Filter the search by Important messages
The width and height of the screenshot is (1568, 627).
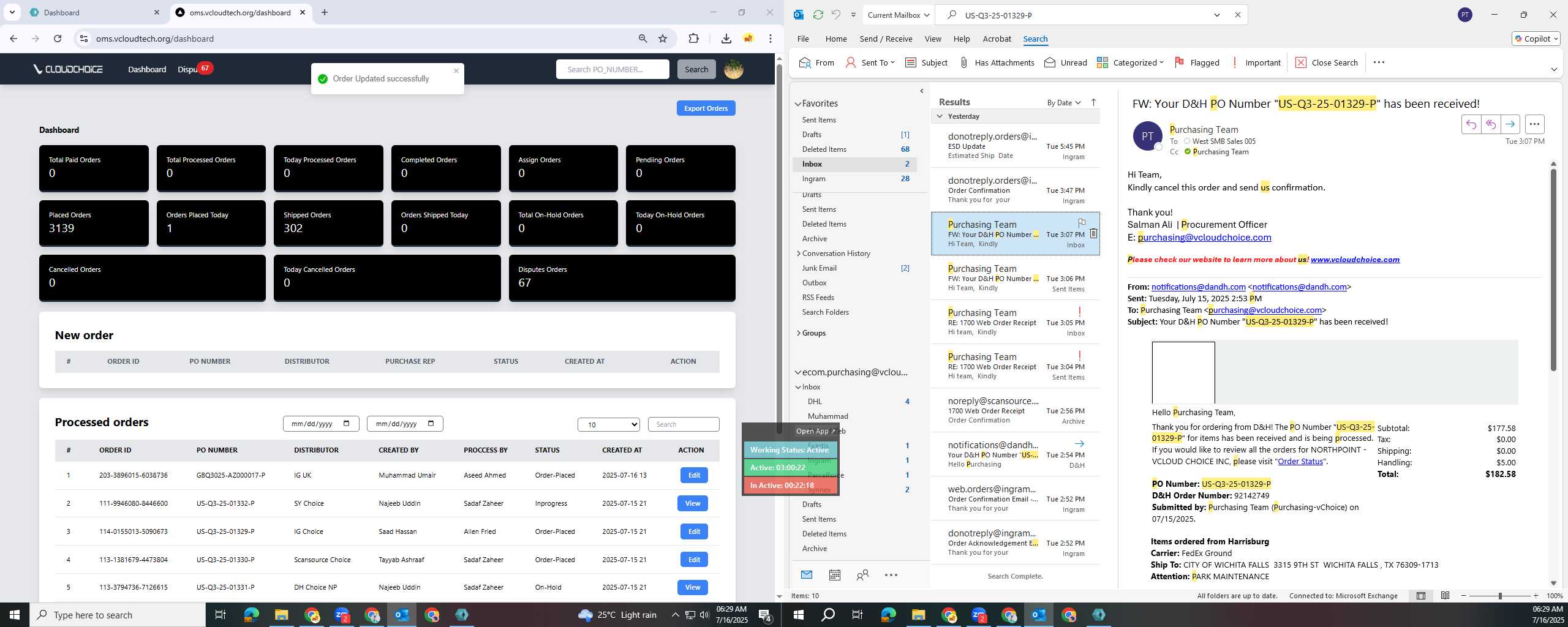[x=1255, y=62]
